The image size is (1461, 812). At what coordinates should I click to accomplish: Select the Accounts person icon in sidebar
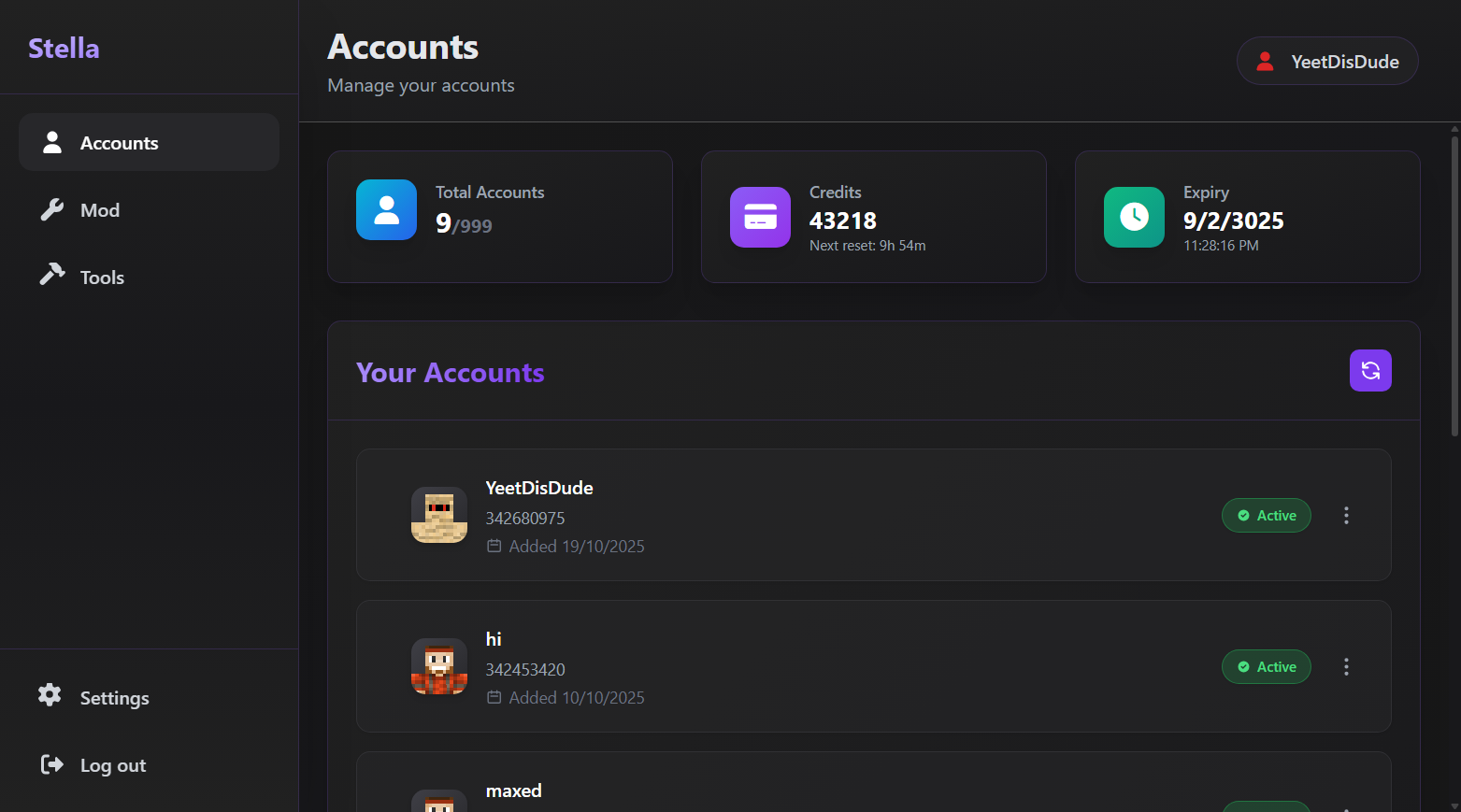[x=51, y=142]
